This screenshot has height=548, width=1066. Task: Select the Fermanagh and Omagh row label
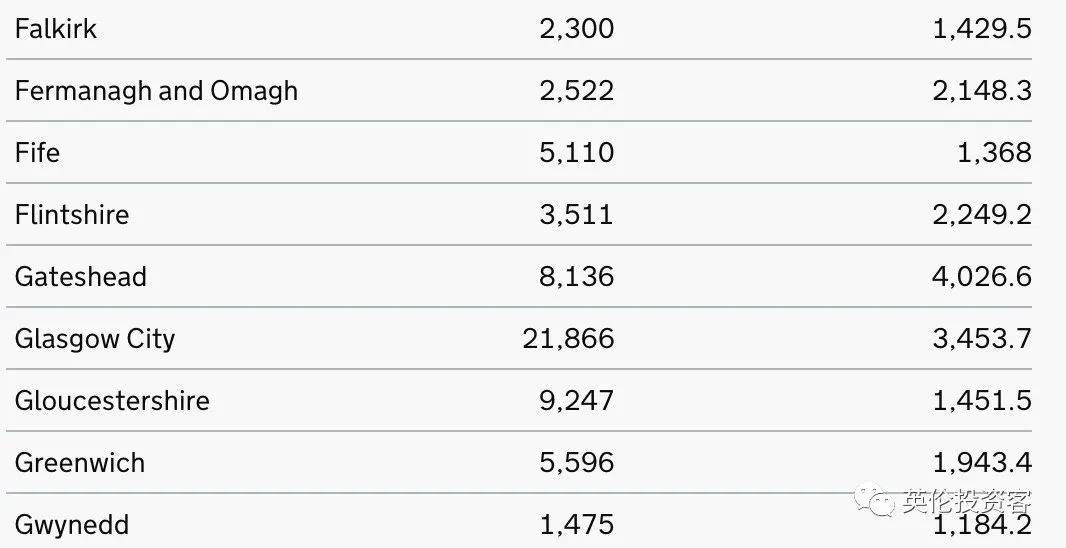pyautogui.click(x=156, y=90)
